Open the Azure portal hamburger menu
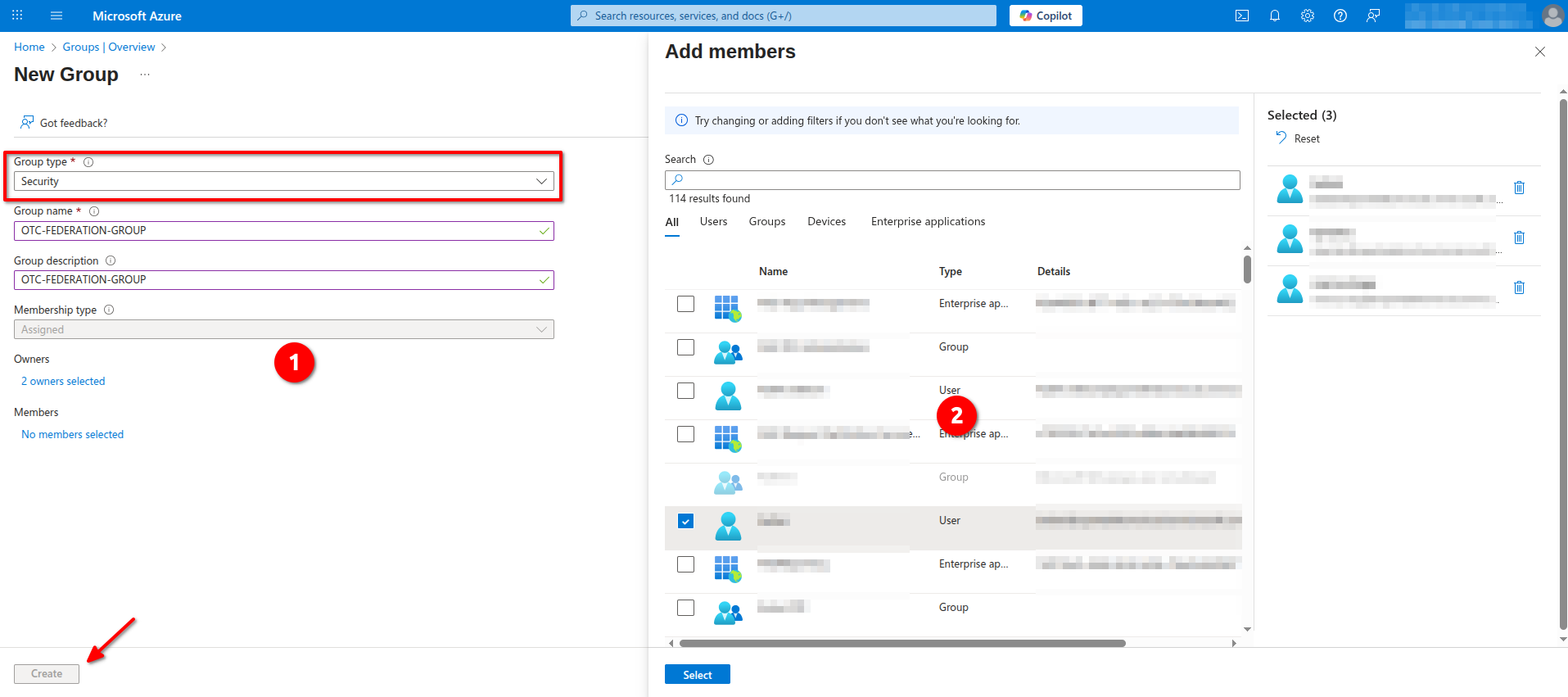1568x697 pixels. pos(56,16)
